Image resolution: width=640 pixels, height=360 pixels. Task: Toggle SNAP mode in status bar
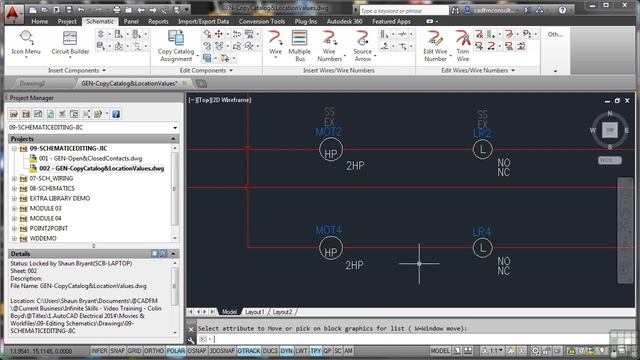point(118,351)
